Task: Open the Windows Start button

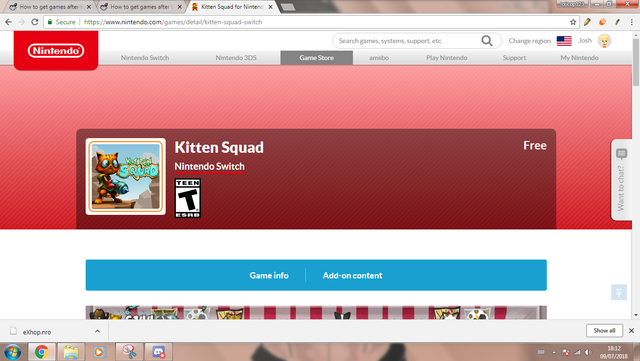Action: point(12,352)
